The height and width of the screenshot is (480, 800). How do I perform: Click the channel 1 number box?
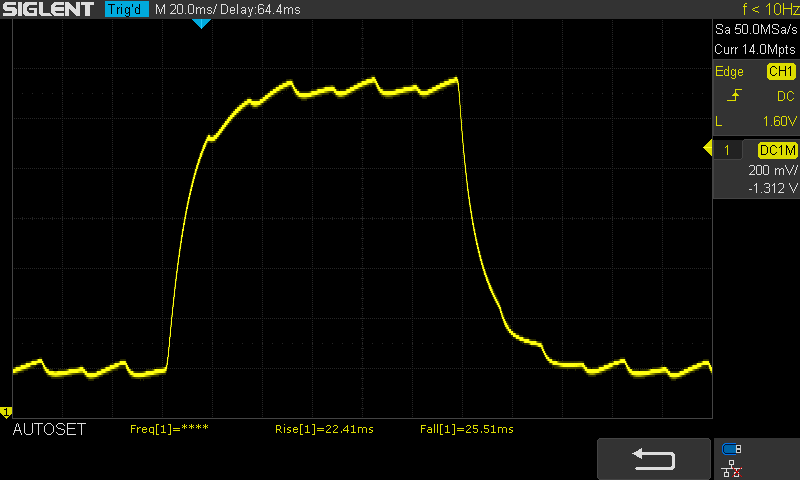pyautogui.click(x=727, y=150)
